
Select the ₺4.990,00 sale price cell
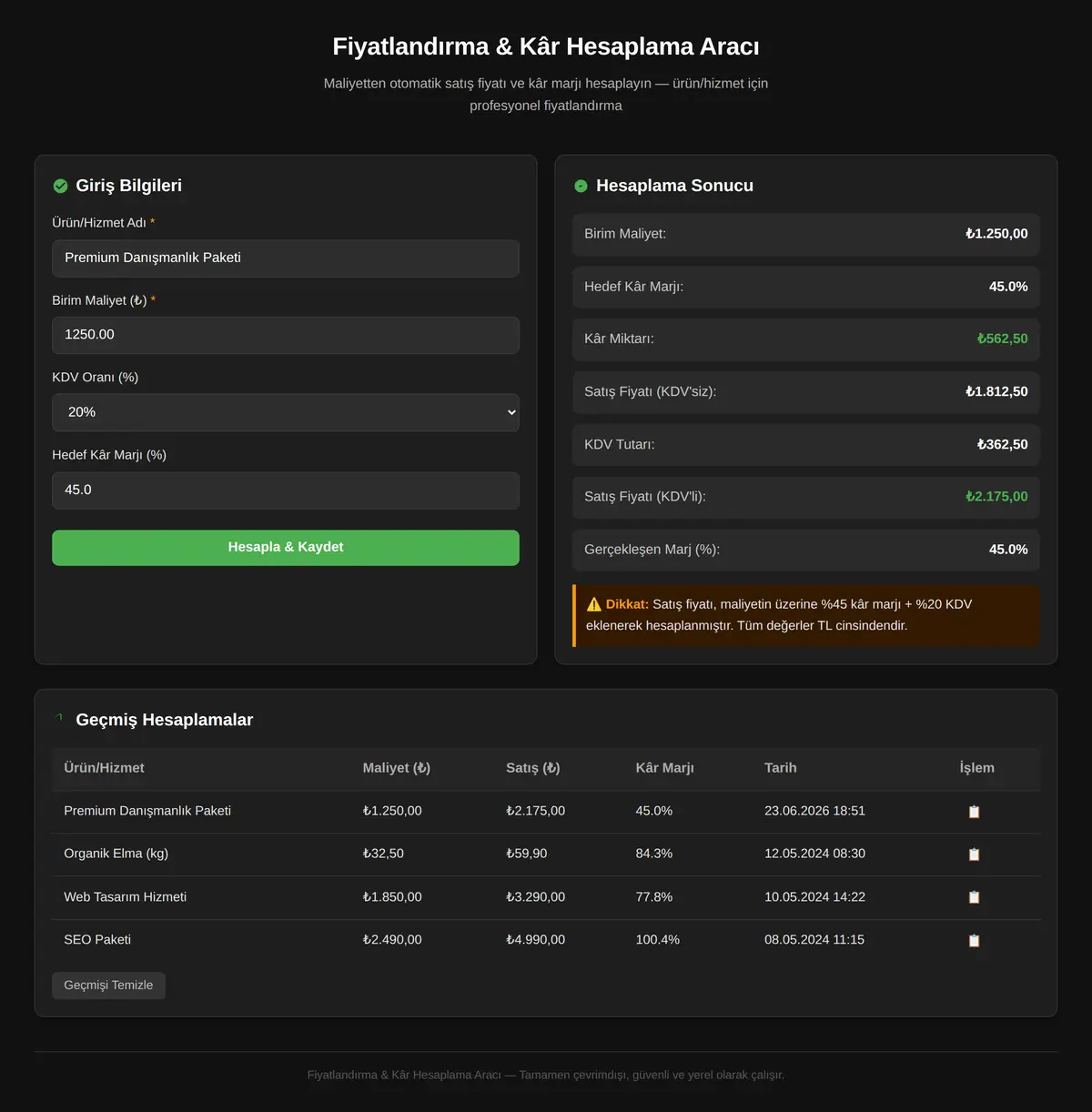click(536, 940)
